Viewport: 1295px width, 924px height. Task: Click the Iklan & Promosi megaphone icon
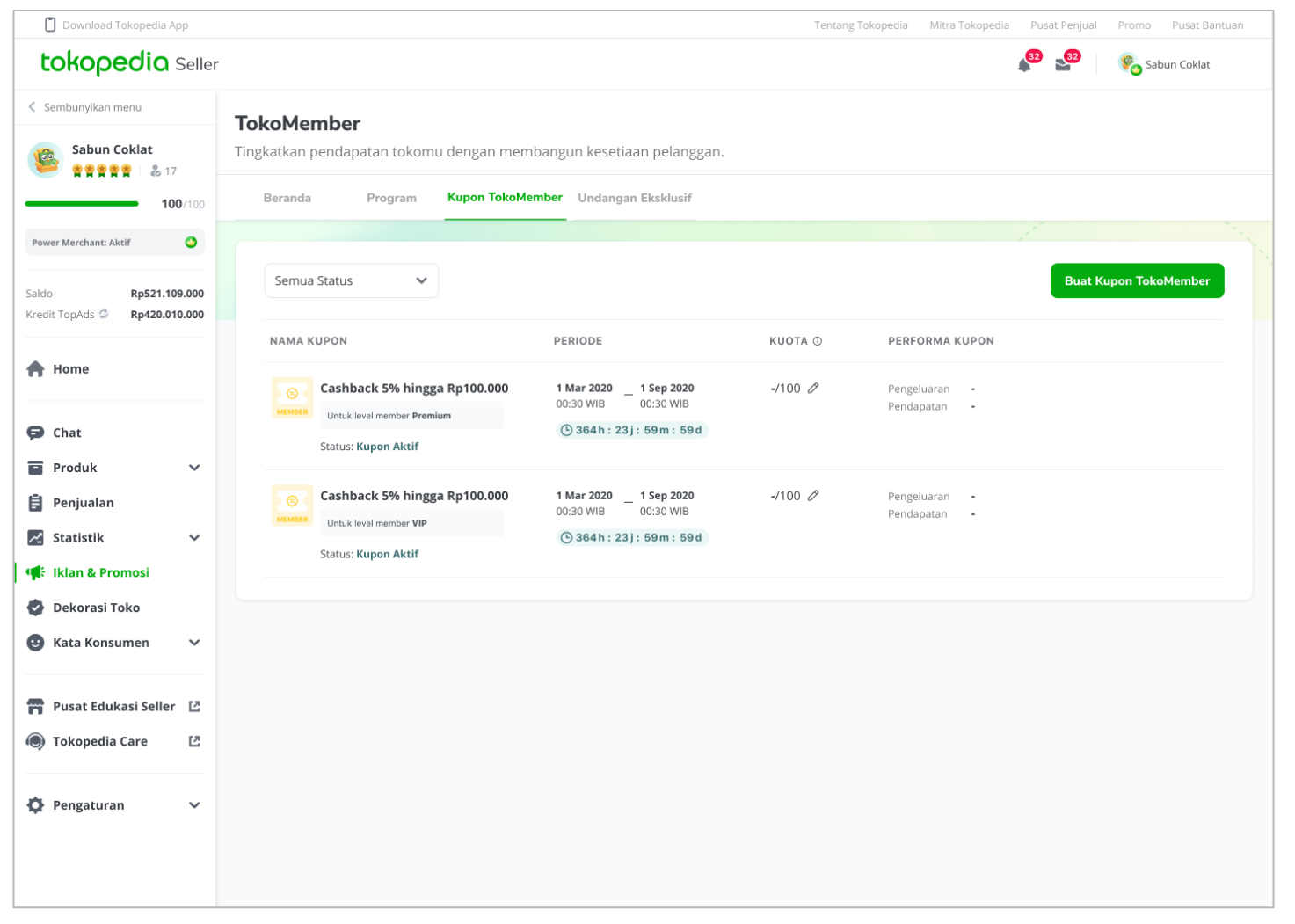click(35, 572)
